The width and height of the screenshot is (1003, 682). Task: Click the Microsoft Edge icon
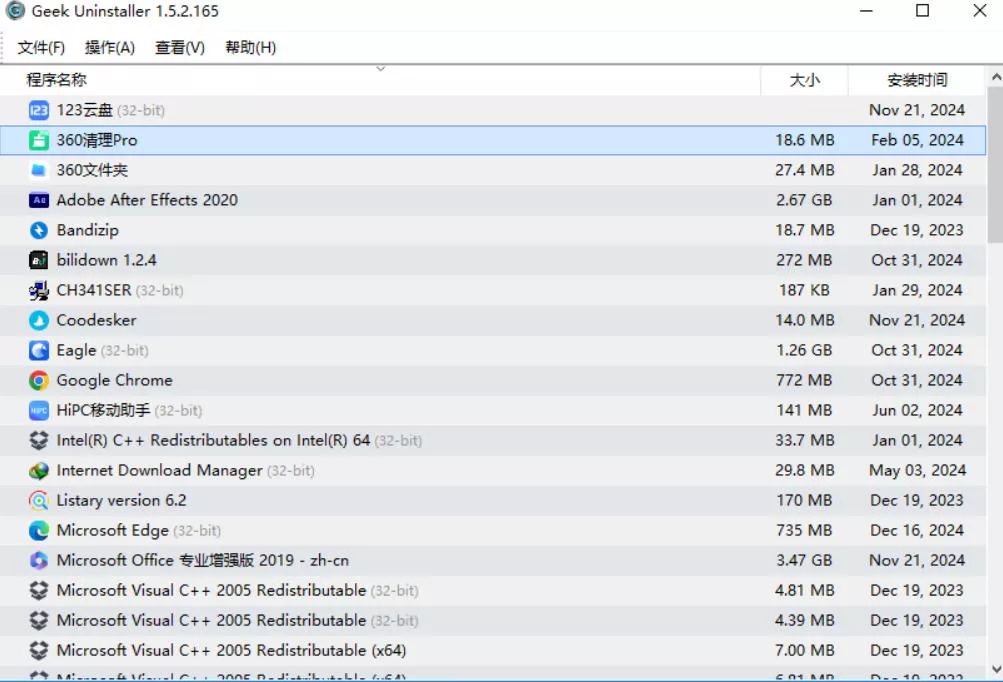point(38,530)
